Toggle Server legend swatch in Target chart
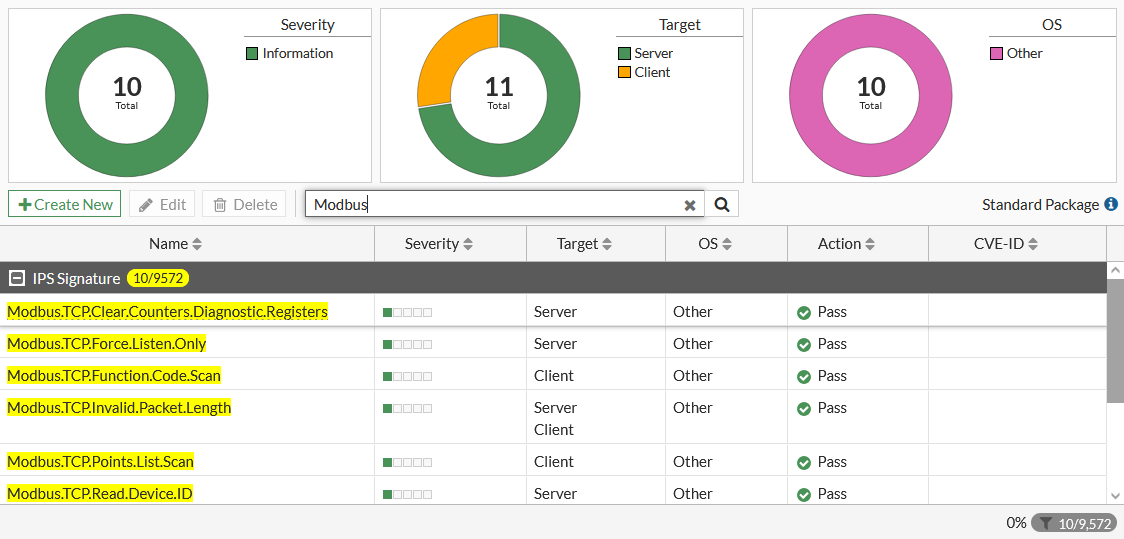Screen dimensions: 1124x539 (625, 54)
